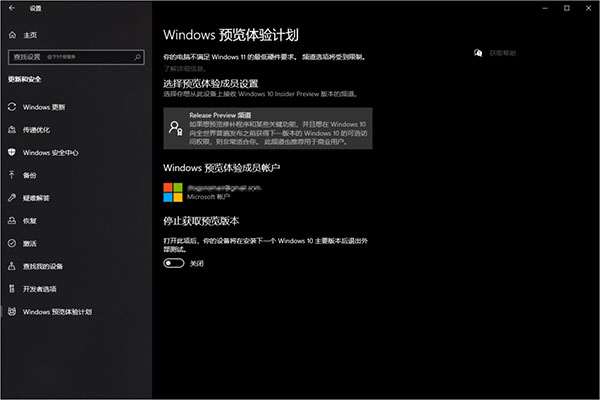This screenshot has height=400, width=600.
Task: Close the Settings window
Action: (589, 8)
